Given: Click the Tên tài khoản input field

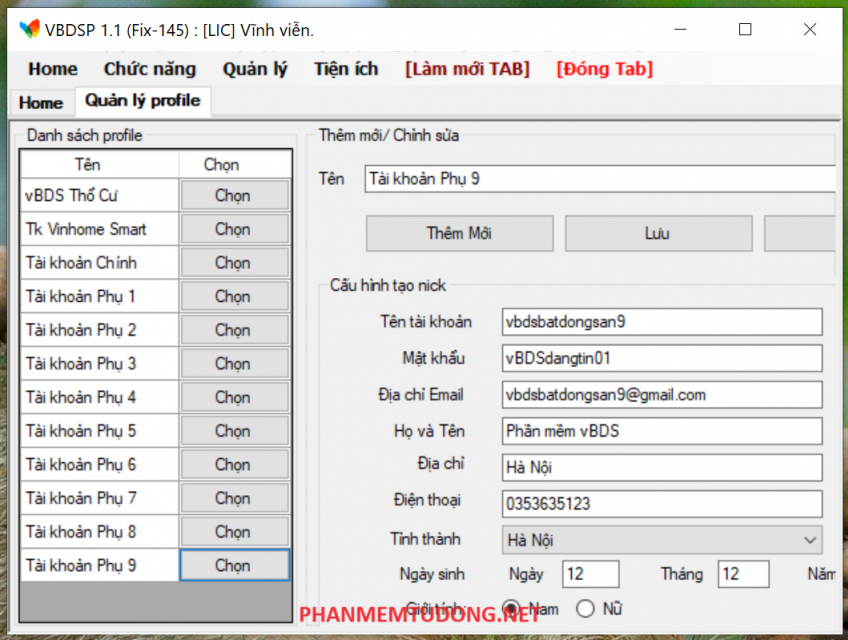Looking at the screenshot, I should 660,322.
